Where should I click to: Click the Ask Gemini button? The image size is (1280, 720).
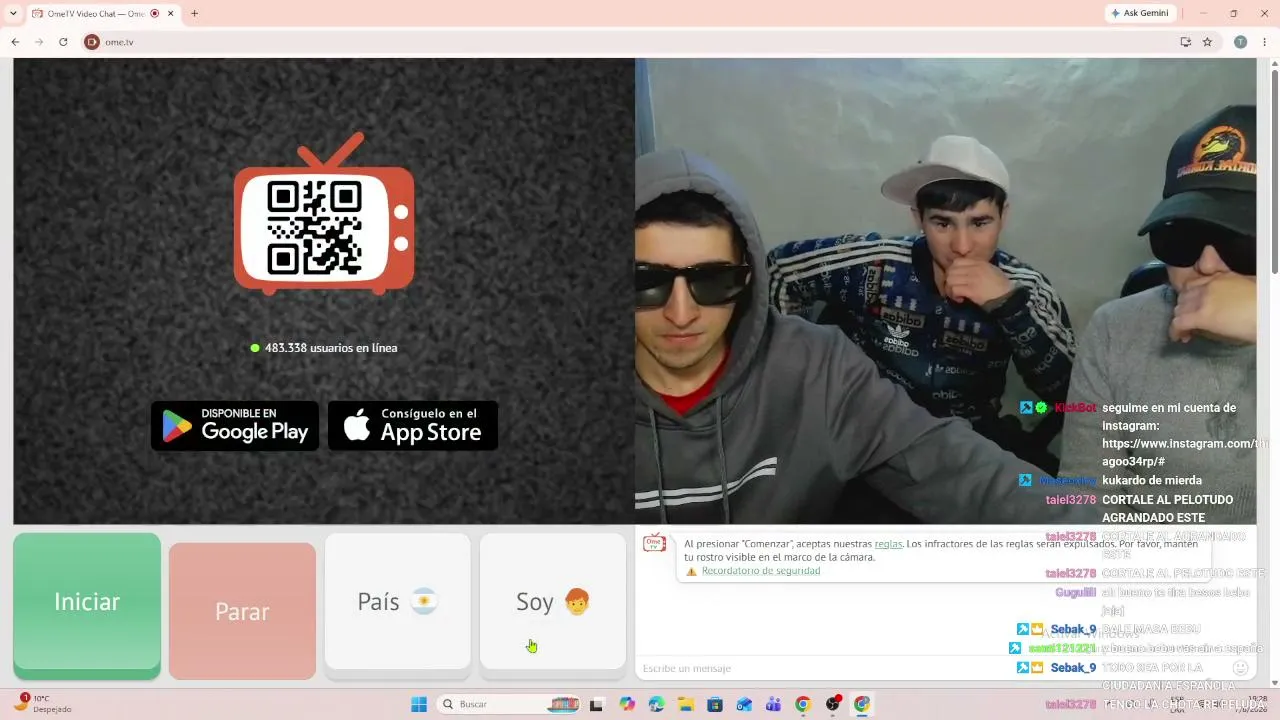1139,13
